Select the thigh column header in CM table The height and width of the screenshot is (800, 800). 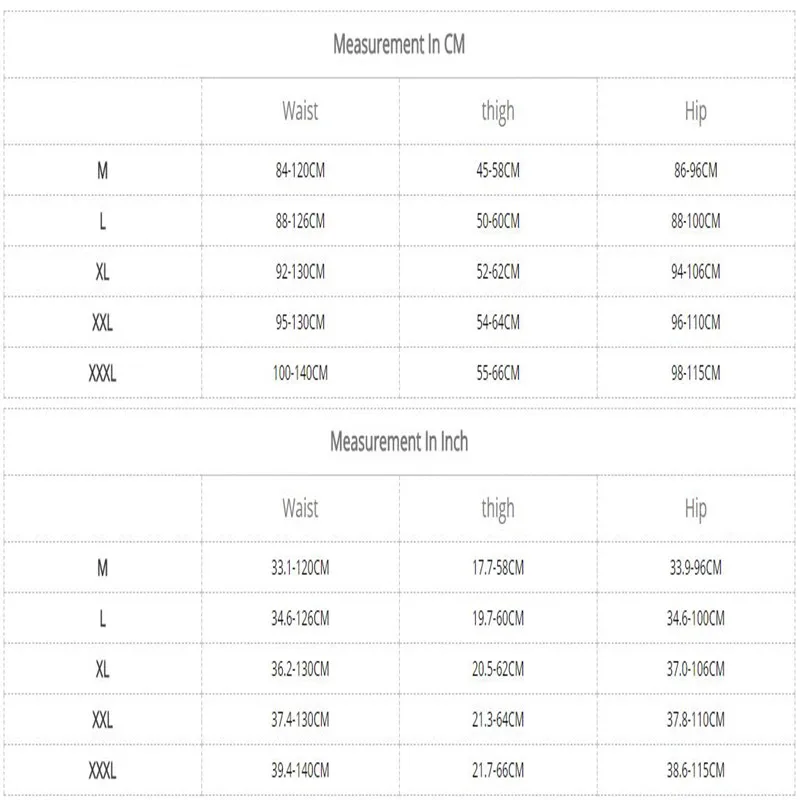point(498,112)
